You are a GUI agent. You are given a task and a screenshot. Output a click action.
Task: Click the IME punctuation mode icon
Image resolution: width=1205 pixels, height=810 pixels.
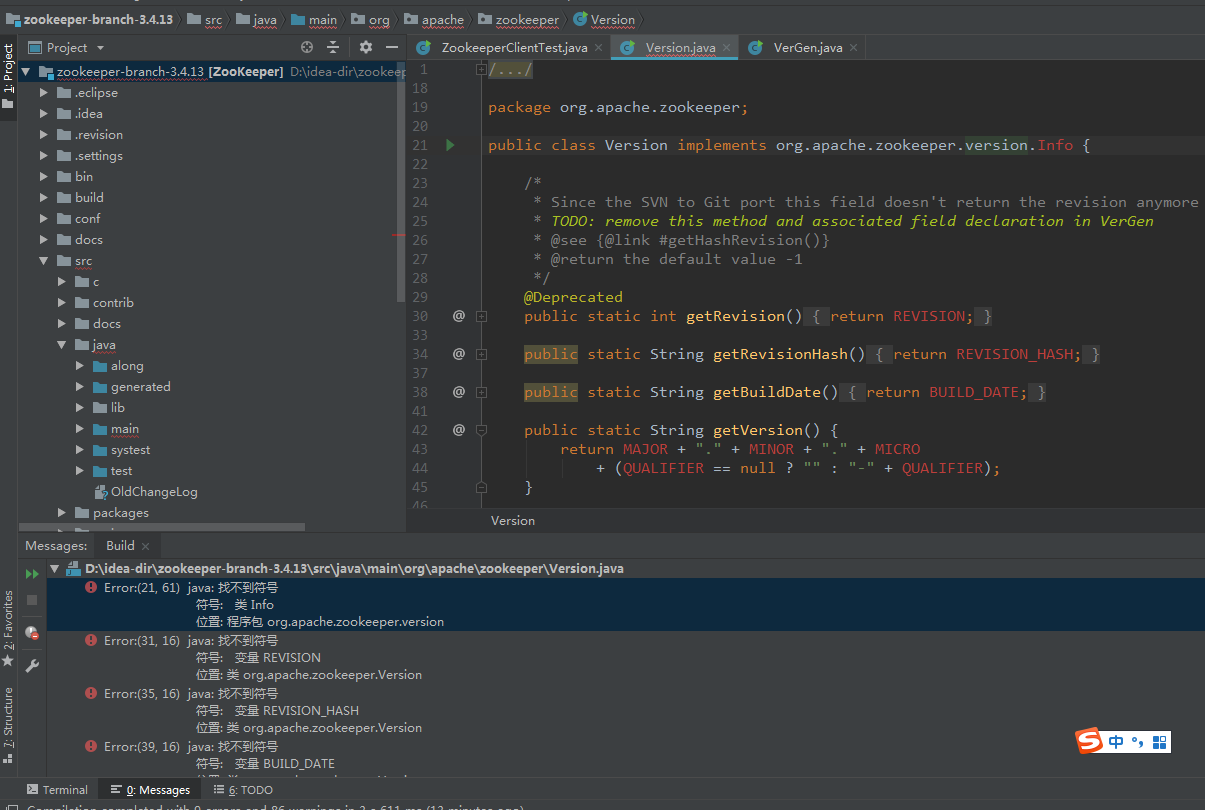pos(1138,742)
